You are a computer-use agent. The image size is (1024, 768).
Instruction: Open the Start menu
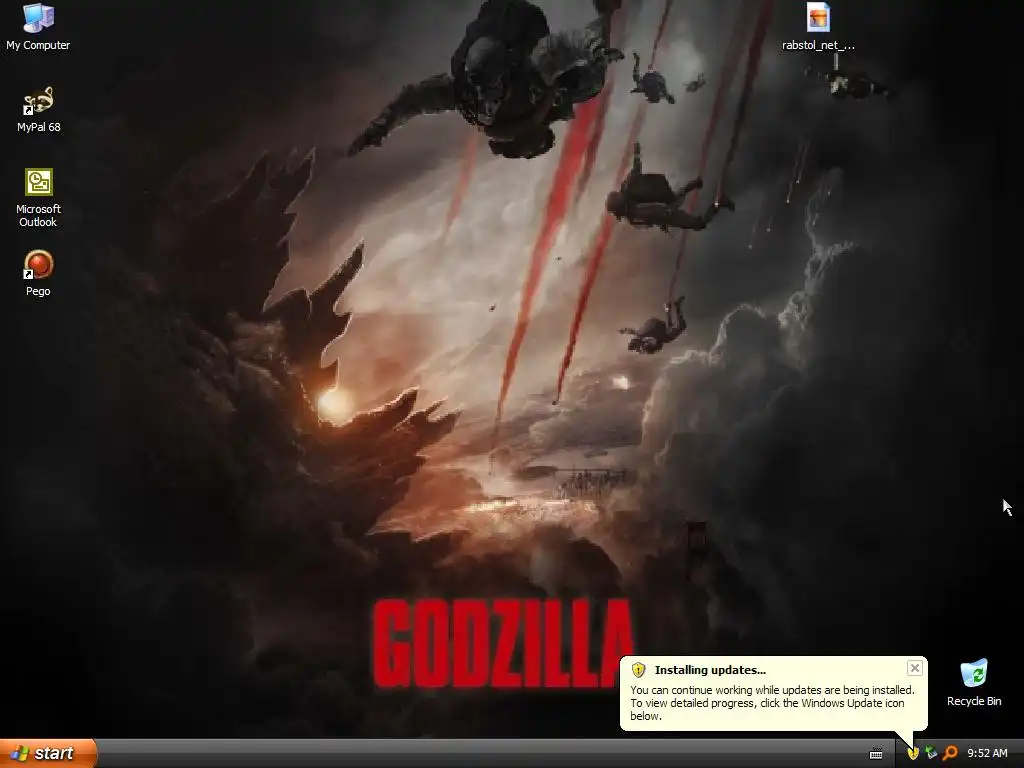pos(48,753)
